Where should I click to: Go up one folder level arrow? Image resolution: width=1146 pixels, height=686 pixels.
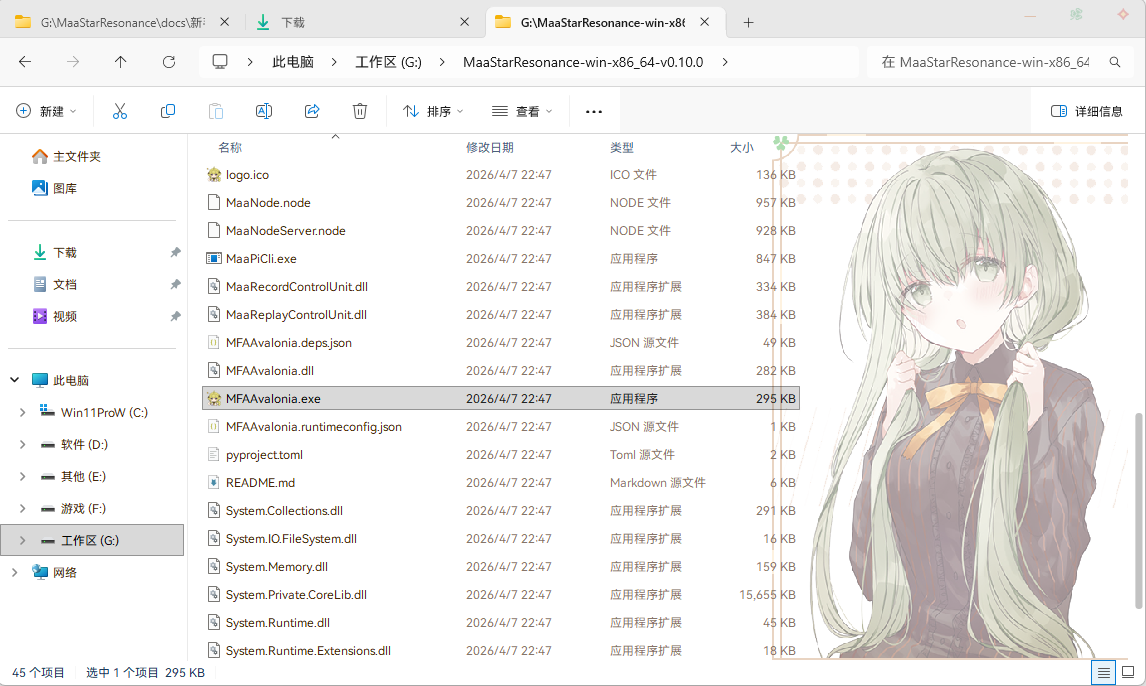tap(121, 62)
